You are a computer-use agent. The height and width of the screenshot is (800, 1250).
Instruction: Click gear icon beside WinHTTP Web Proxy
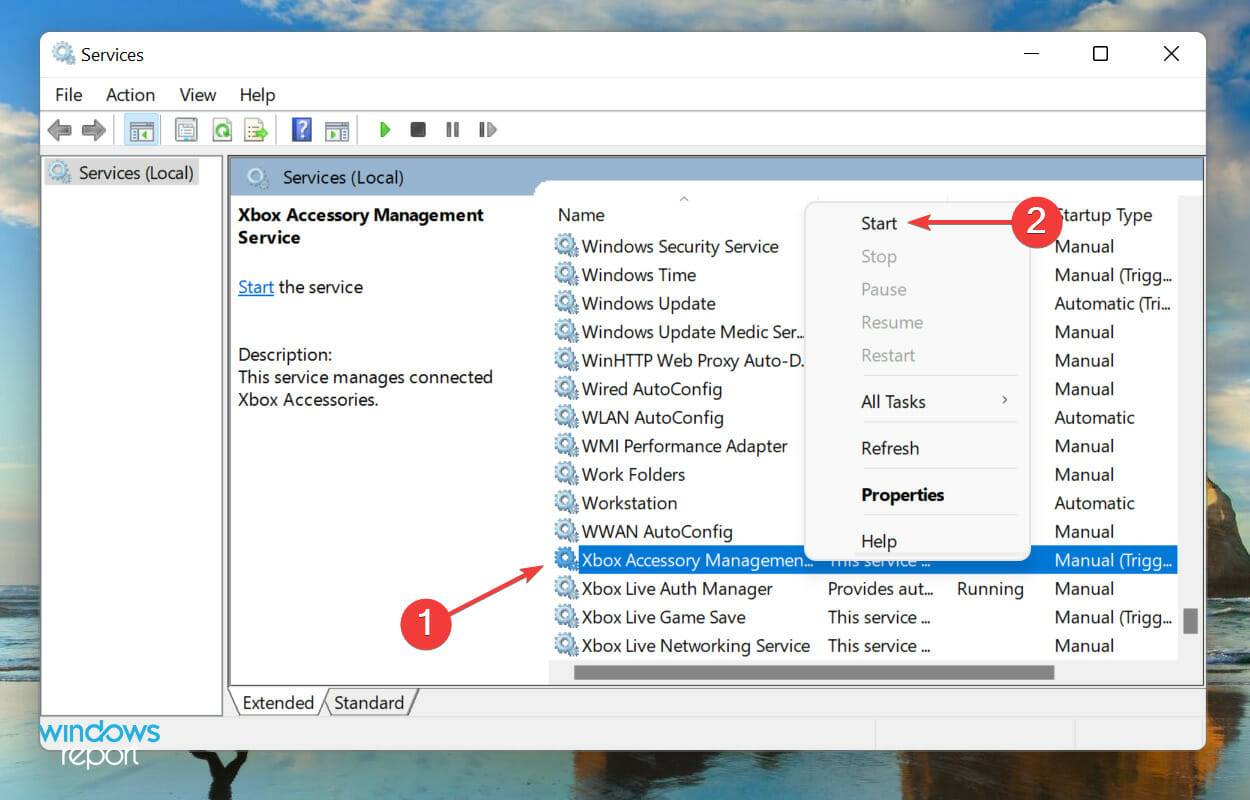[566, 360]
